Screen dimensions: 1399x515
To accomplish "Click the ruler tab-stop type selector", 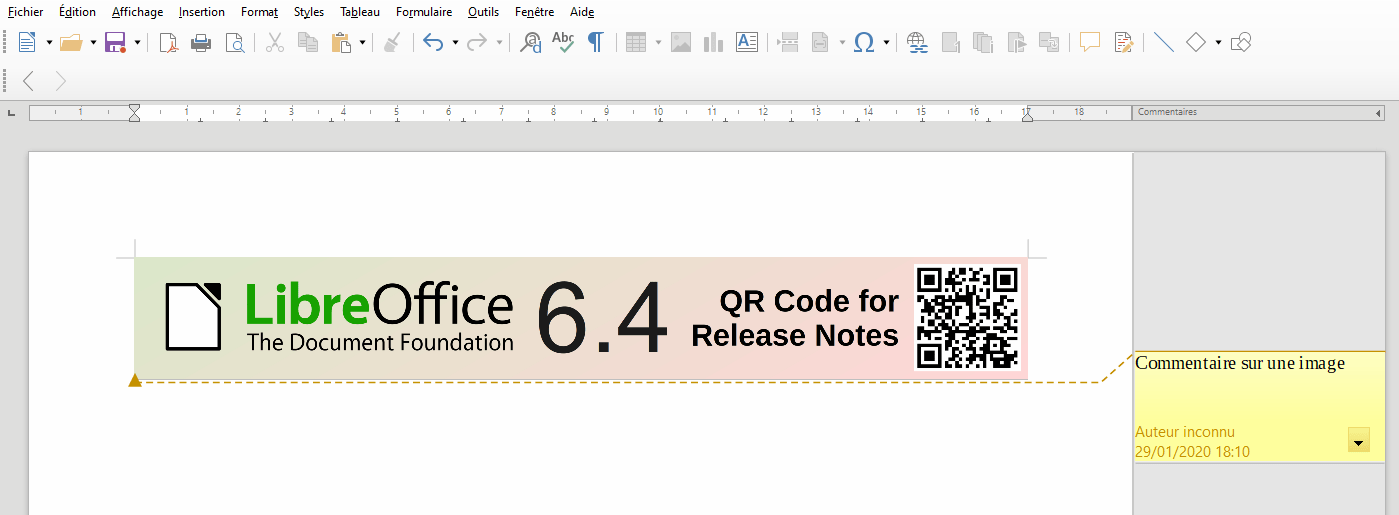I will [12, 112].
